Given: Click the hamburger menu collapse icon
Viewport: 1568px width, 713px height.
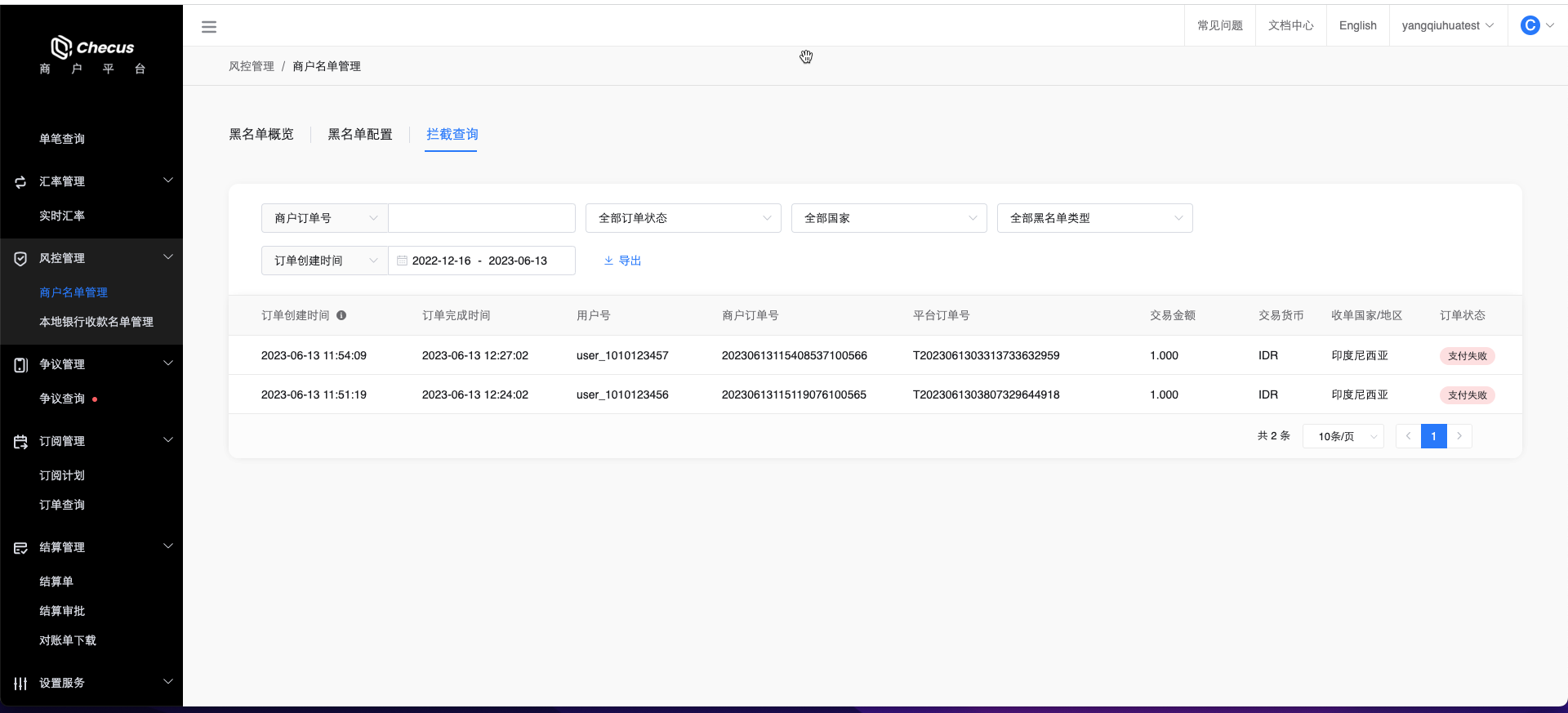Looking at the screenshot, I should (x=209, y=27).
